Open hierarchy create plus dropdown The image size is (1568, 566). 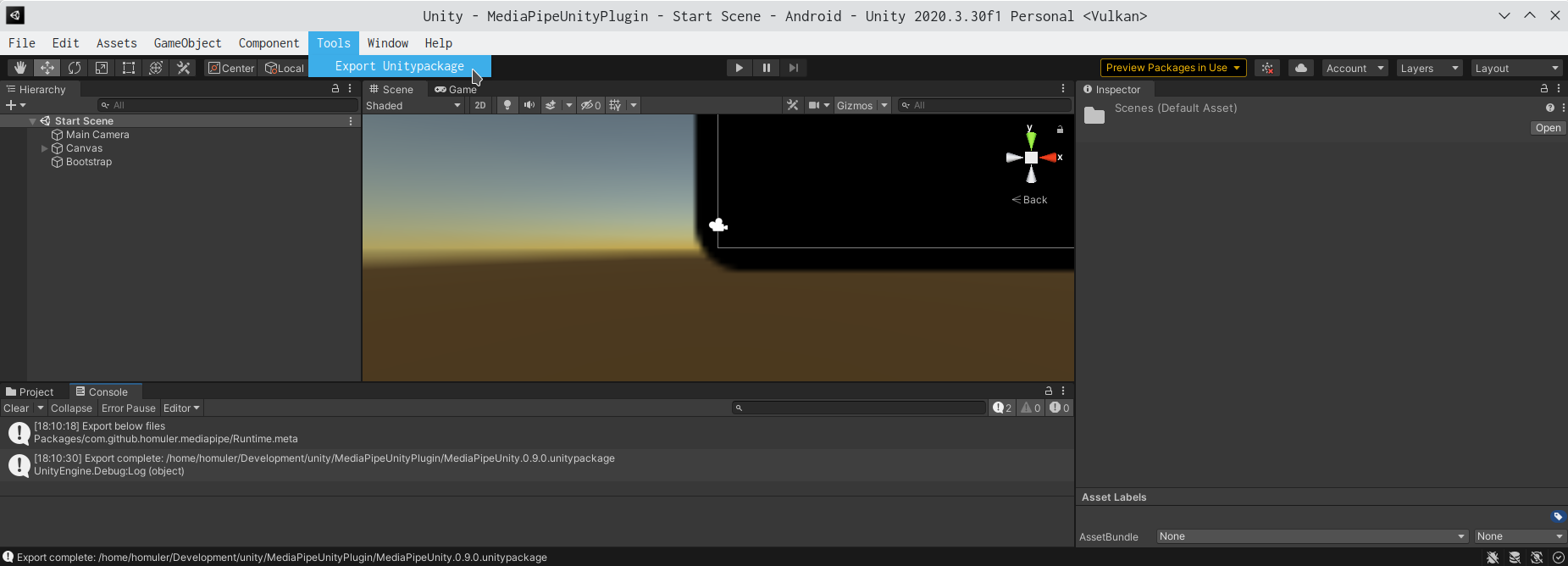point(15,105)
